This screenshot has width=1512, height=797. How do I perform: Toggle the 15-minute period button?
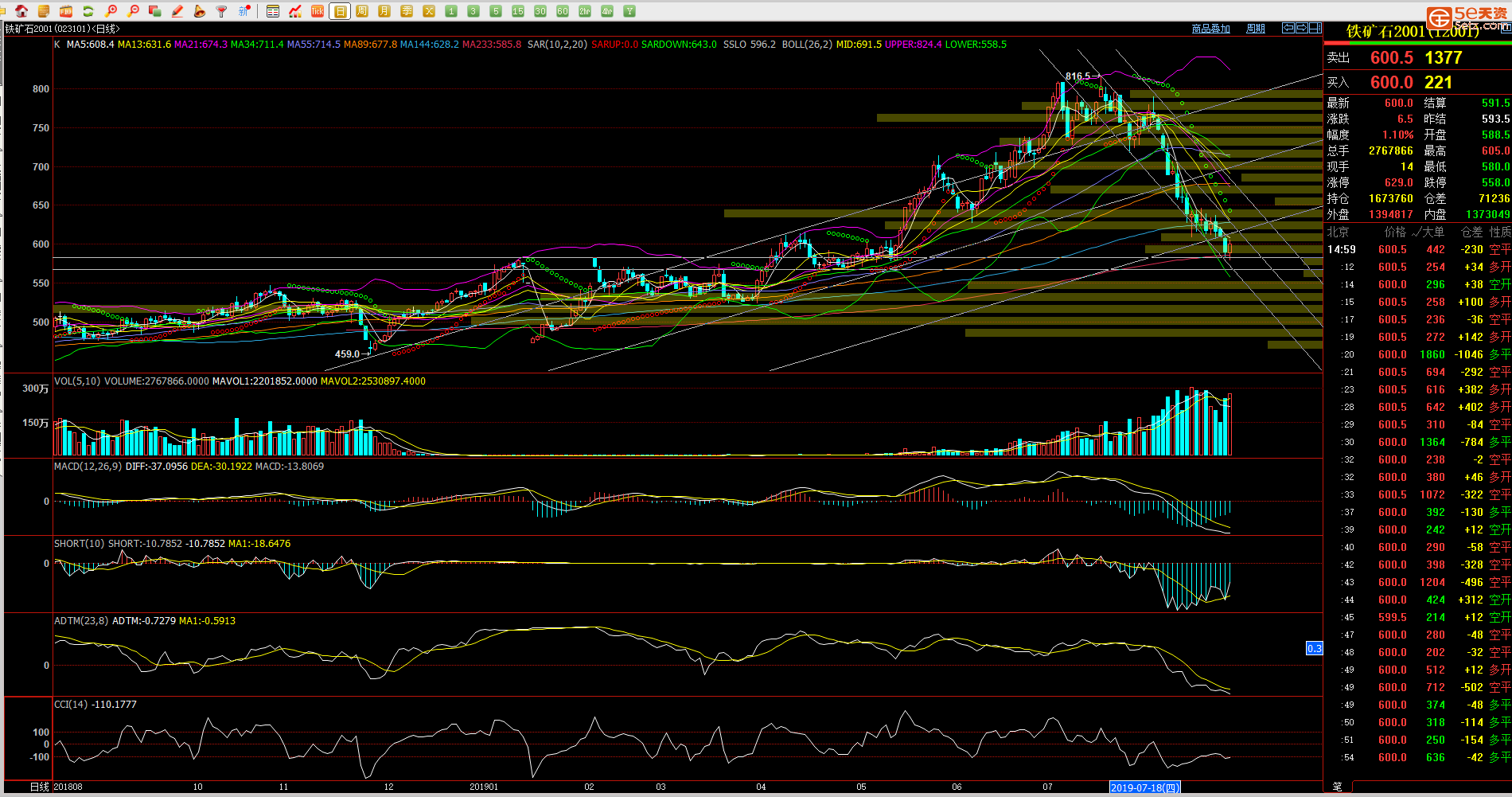pyautogui.click(x=518, y=11)
